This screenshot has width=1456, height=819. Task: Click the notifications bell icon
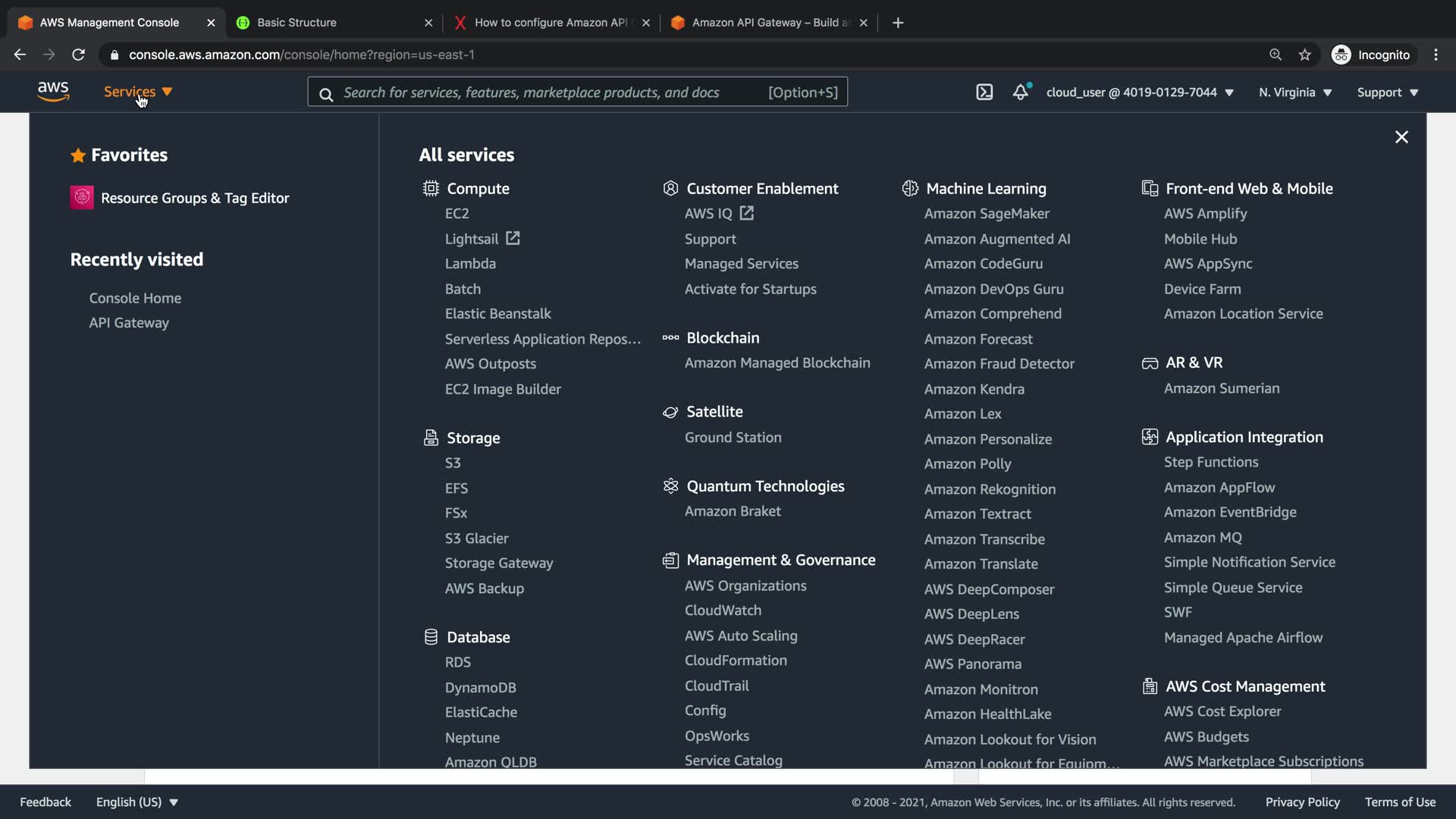[x=1021, y=93]
